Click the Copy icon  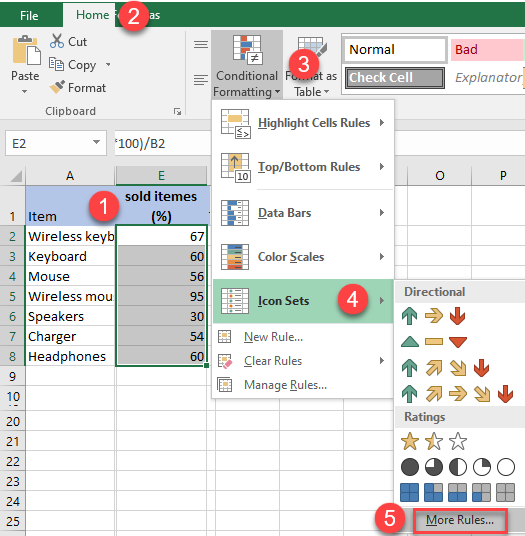click(x=56, y=64)
